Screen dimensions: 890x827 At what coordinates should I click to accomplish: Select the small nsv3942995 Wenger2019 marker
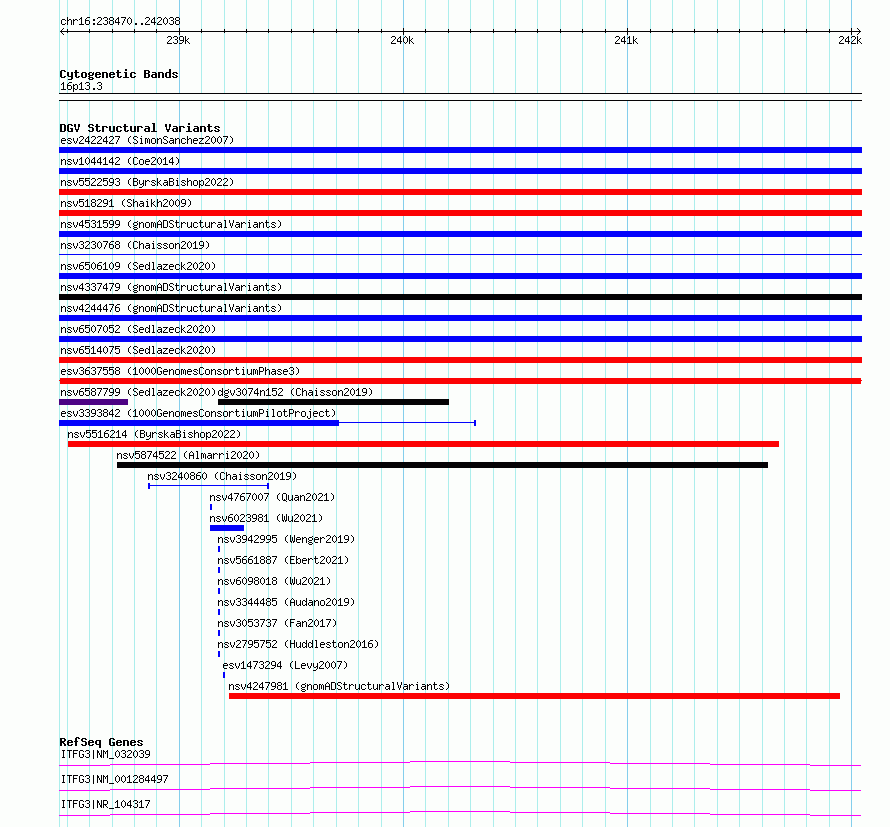coord(219,549)
